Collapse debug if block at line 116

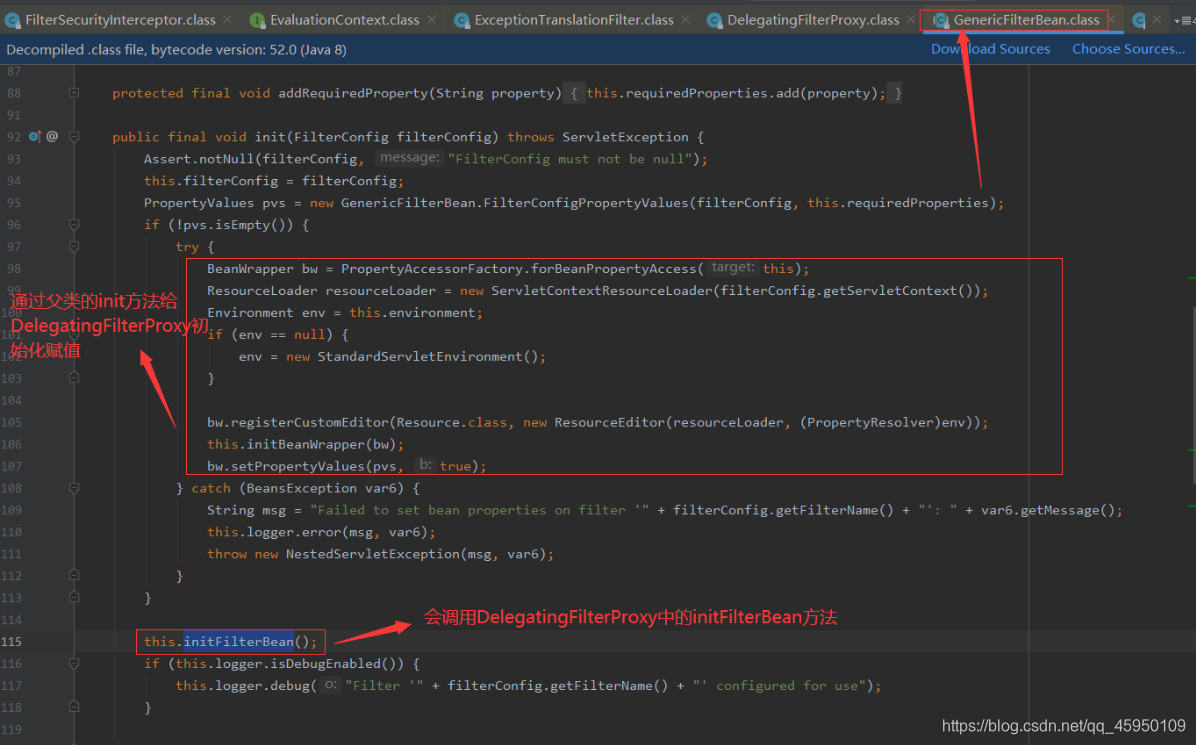(74, 664)
